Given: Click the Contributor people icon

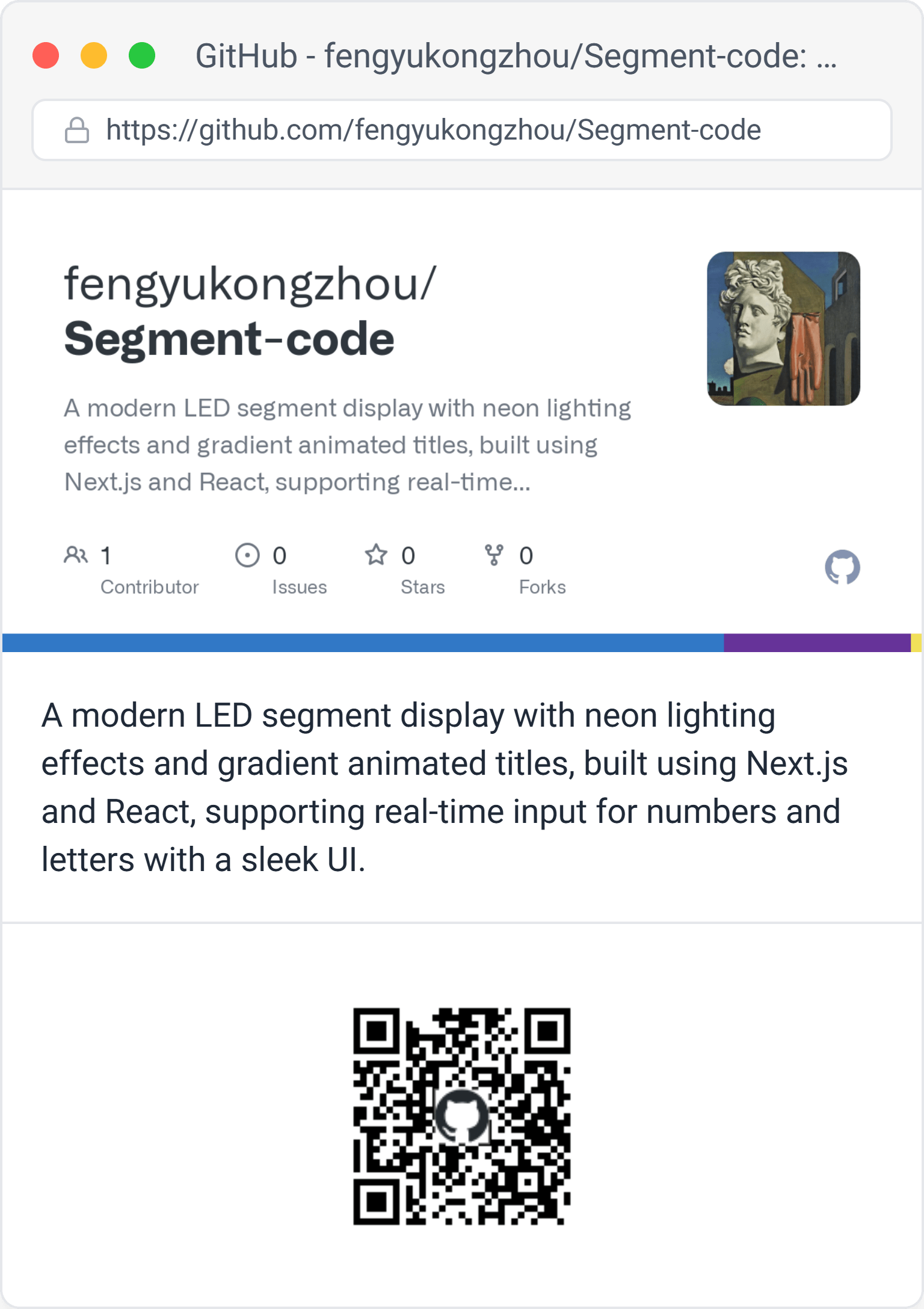Looking at the screenshot, I should (76, 555).
